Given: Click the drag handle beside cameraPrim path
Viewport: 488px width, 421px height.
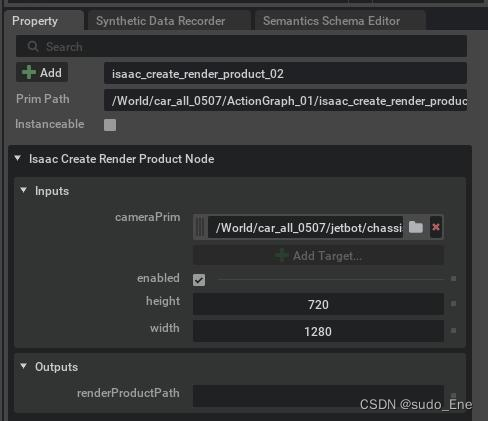Looking at the screenshot, I should click(201, 228).
